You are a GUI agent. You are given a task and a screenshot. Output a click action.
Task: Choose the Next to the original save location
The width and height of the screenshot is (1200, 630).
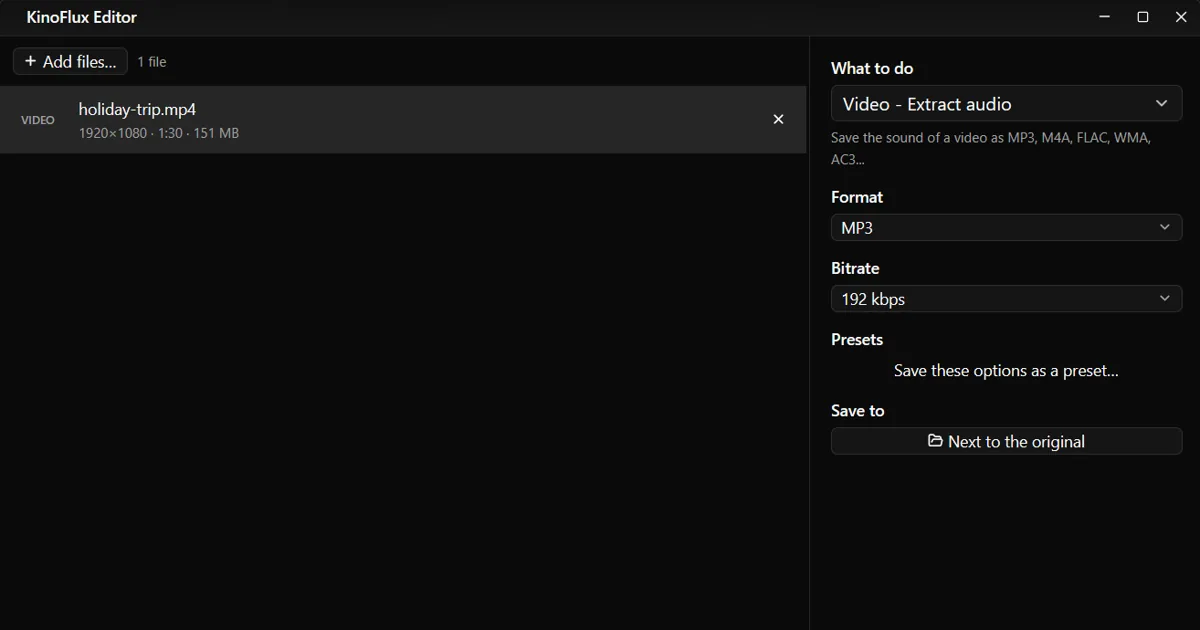(1006, 441)
